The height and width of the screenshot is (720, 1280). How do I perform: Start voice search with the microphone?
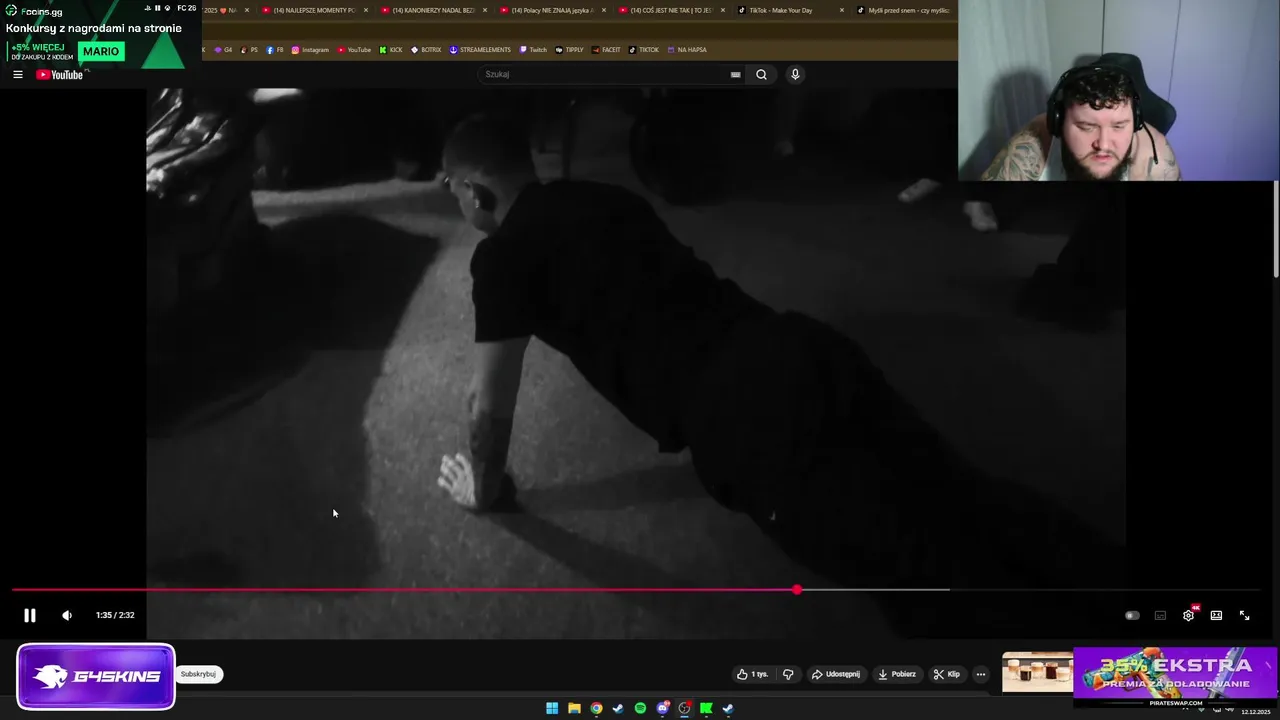[795, 74]
